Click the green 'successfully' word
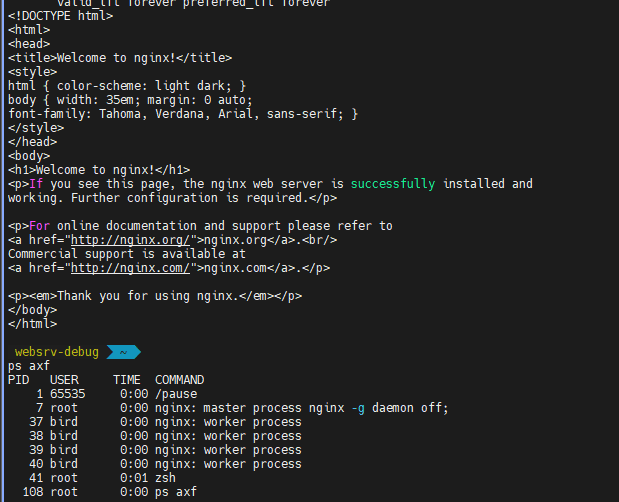This screenshot has height=502, width=619. pyautogui.click(x=393, y=184)
